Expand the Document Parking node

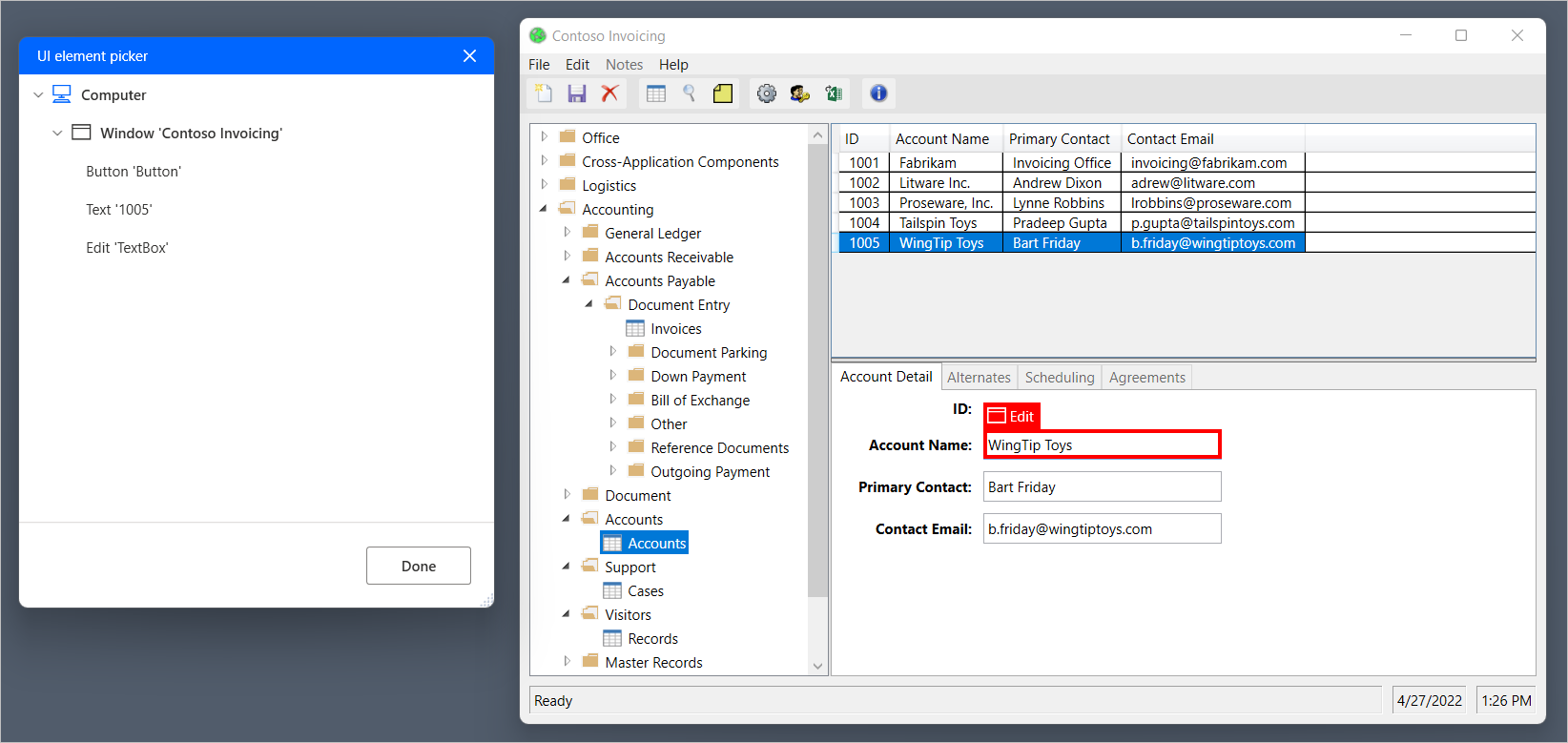(613, 352)
